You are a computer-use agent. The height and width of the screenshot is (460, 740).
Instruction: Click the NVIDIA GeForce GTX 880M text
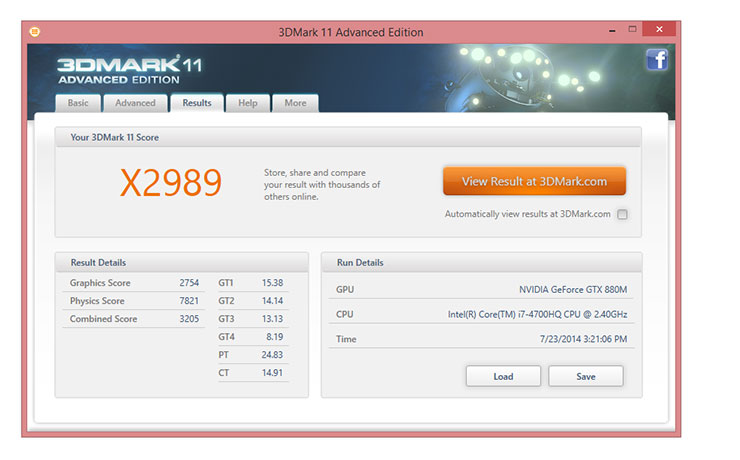[x=573, y=289]
